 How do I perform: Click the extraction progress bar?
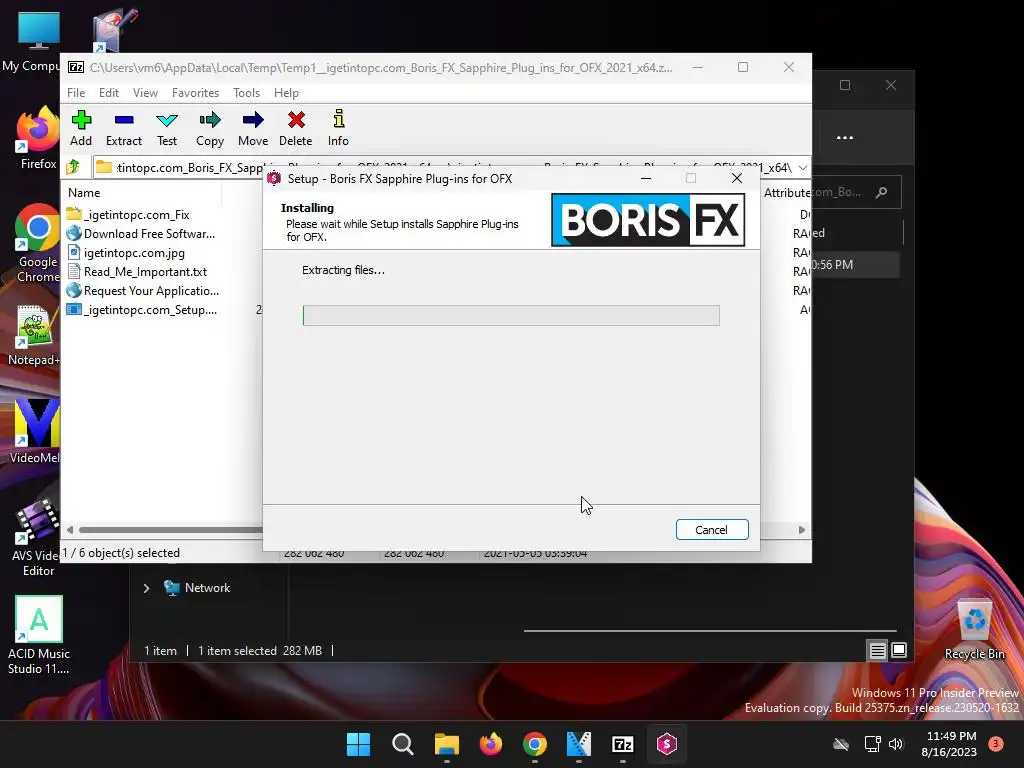511,315
